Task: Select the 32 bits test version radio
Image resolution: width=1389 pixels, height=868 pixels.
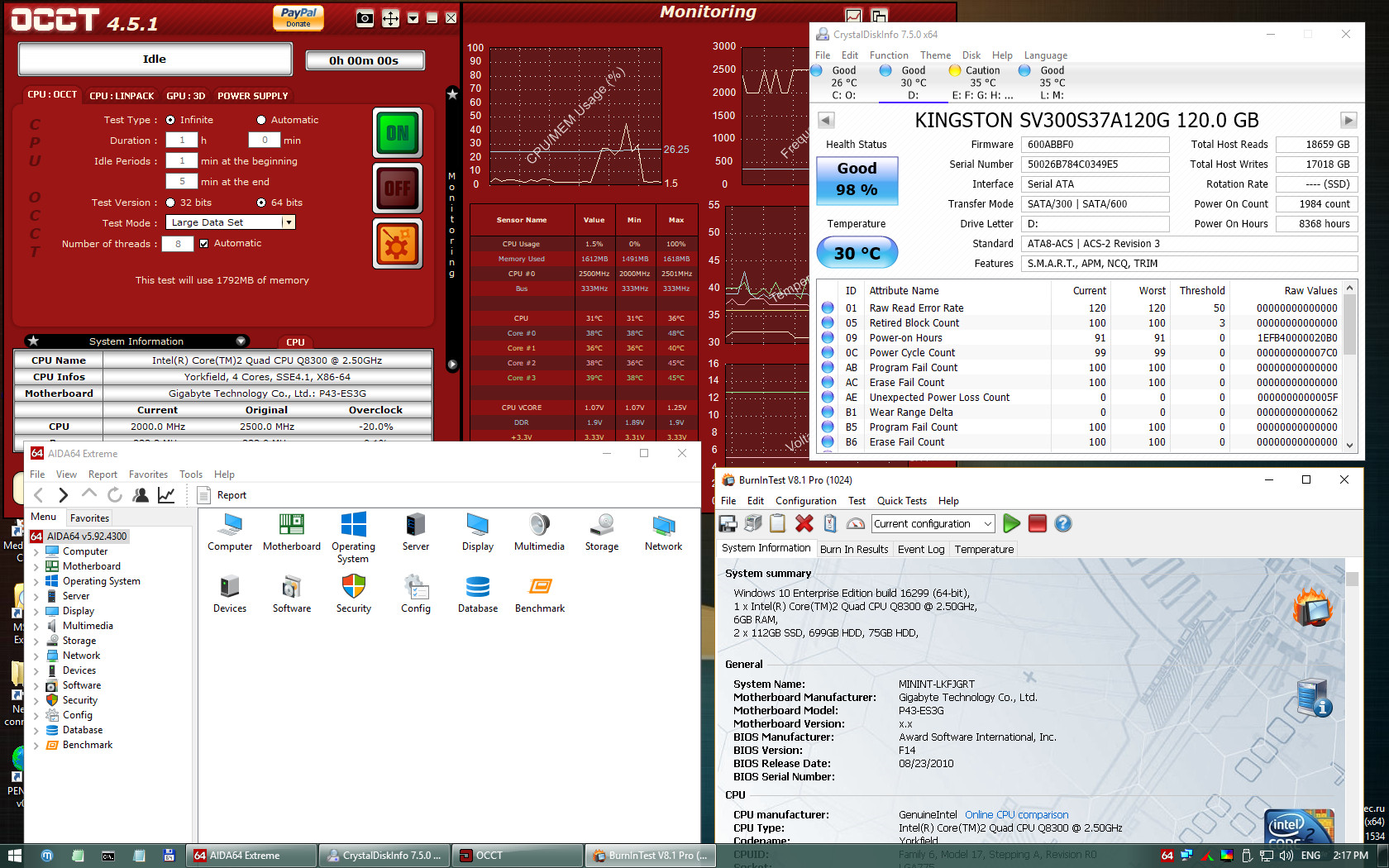Action: pos(170,203)
